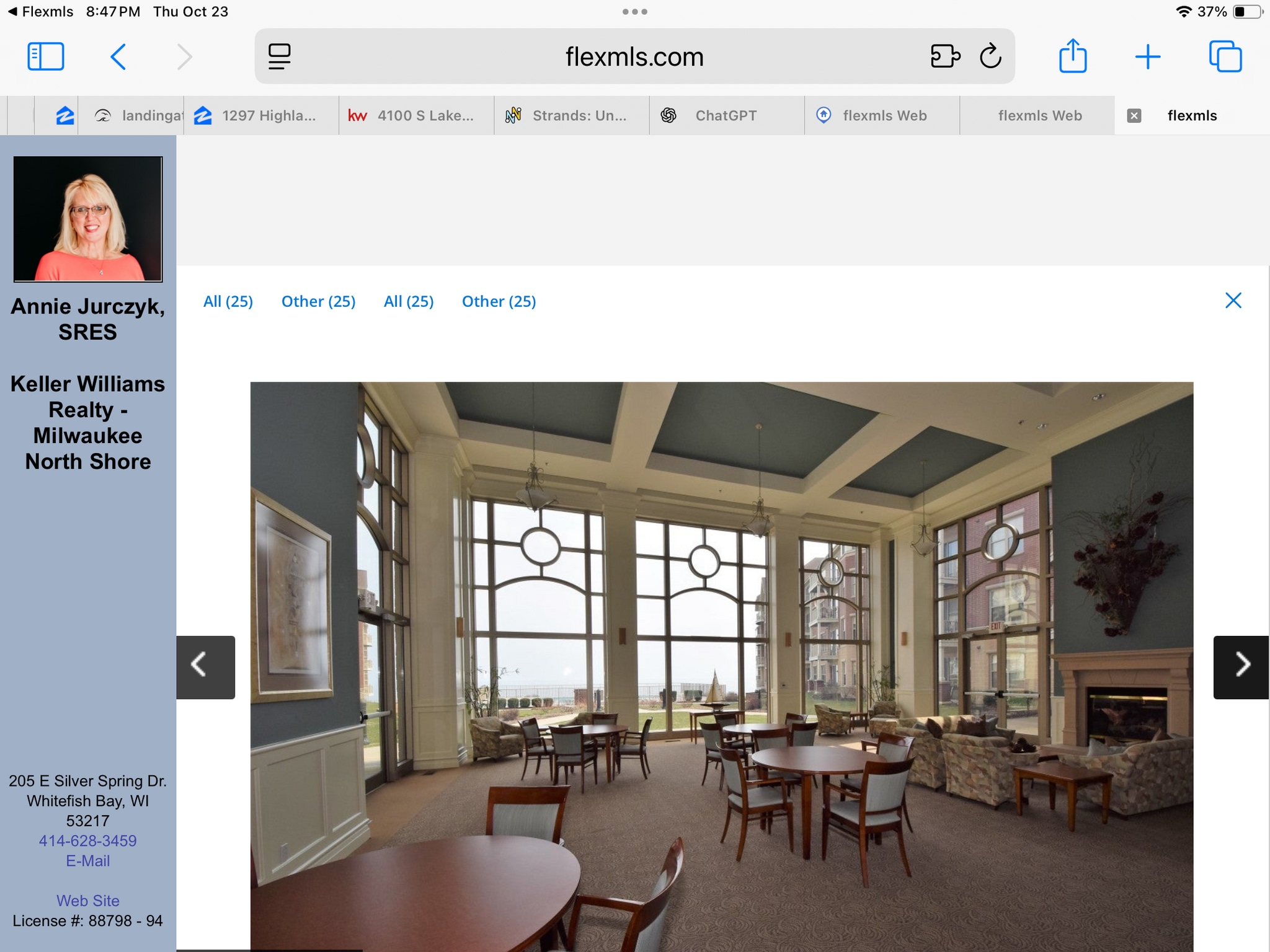This screenshot has height=952, width=1270.
Task: Open a new tab with the plus icon
Action: (x=1148, y=56)
